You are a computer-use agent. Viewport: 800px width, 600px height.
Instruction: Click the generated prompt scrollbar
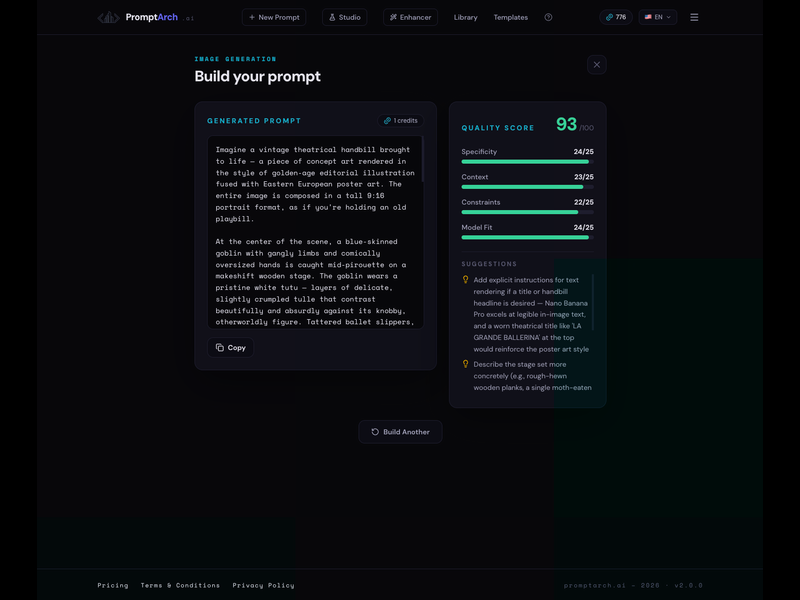422,159
